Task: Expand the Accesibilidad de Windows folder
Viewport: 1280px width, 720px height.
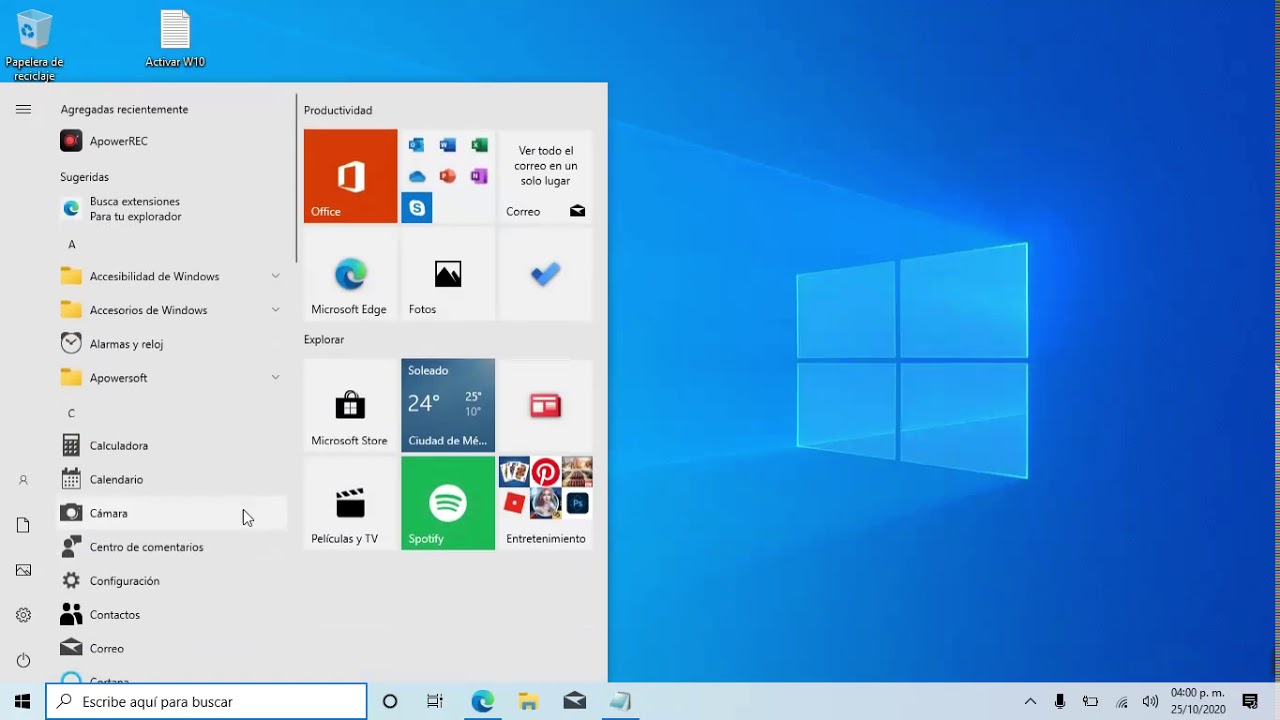Action: 172,276
